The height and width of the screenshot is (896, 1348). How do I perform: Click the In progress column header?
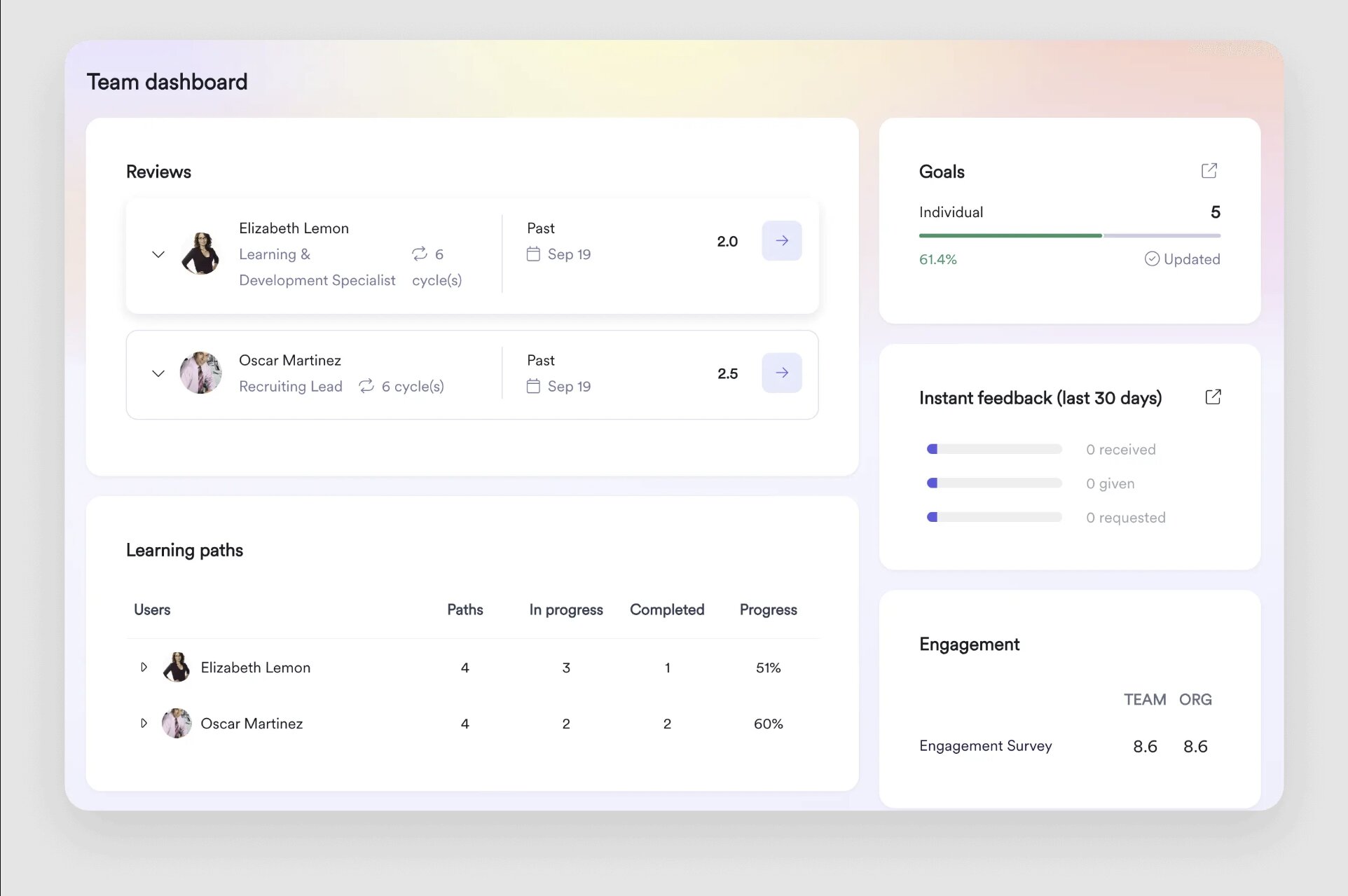(x=565, y=609)
